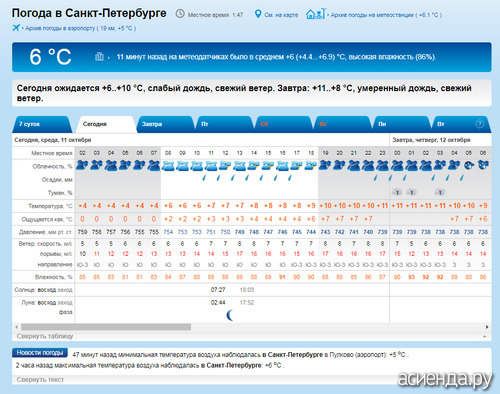This screenshot has height=394, width=500.
Task: Click the collapse arrow at table bottom right
Action: (x=484, y=336)
